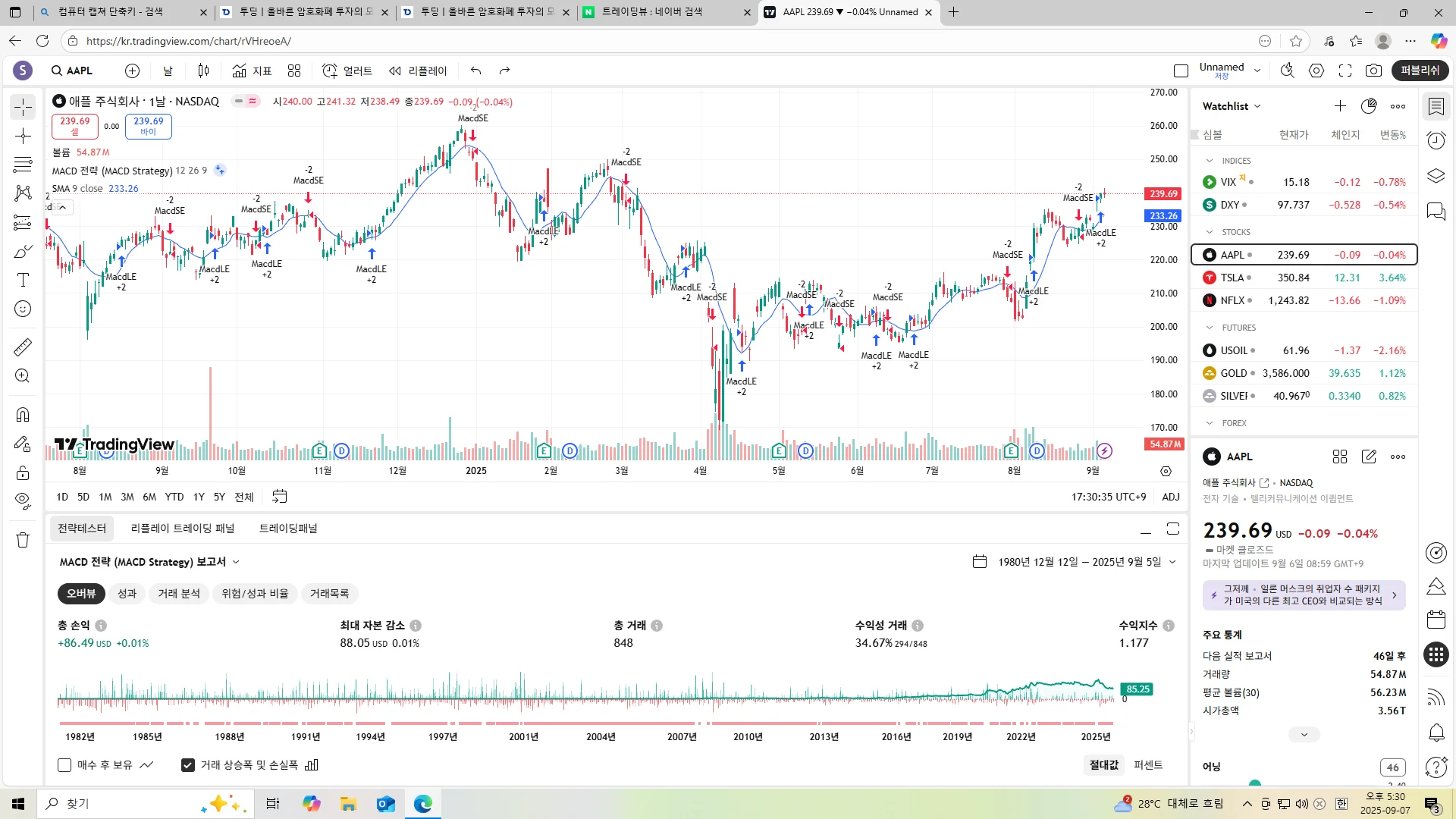
Task: Click the 퍼블리쉬 publish button
Action: (1420, 71)
